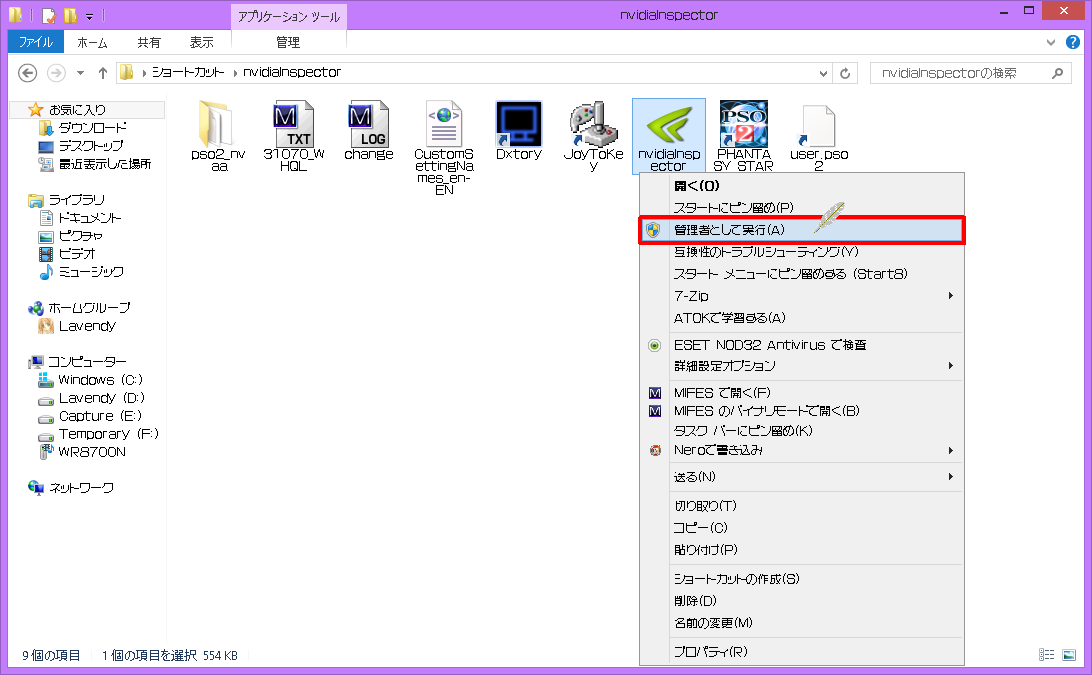Expand the 7-Zip submenu
This screenshot has height=675, width=1092.
point(951,295)
